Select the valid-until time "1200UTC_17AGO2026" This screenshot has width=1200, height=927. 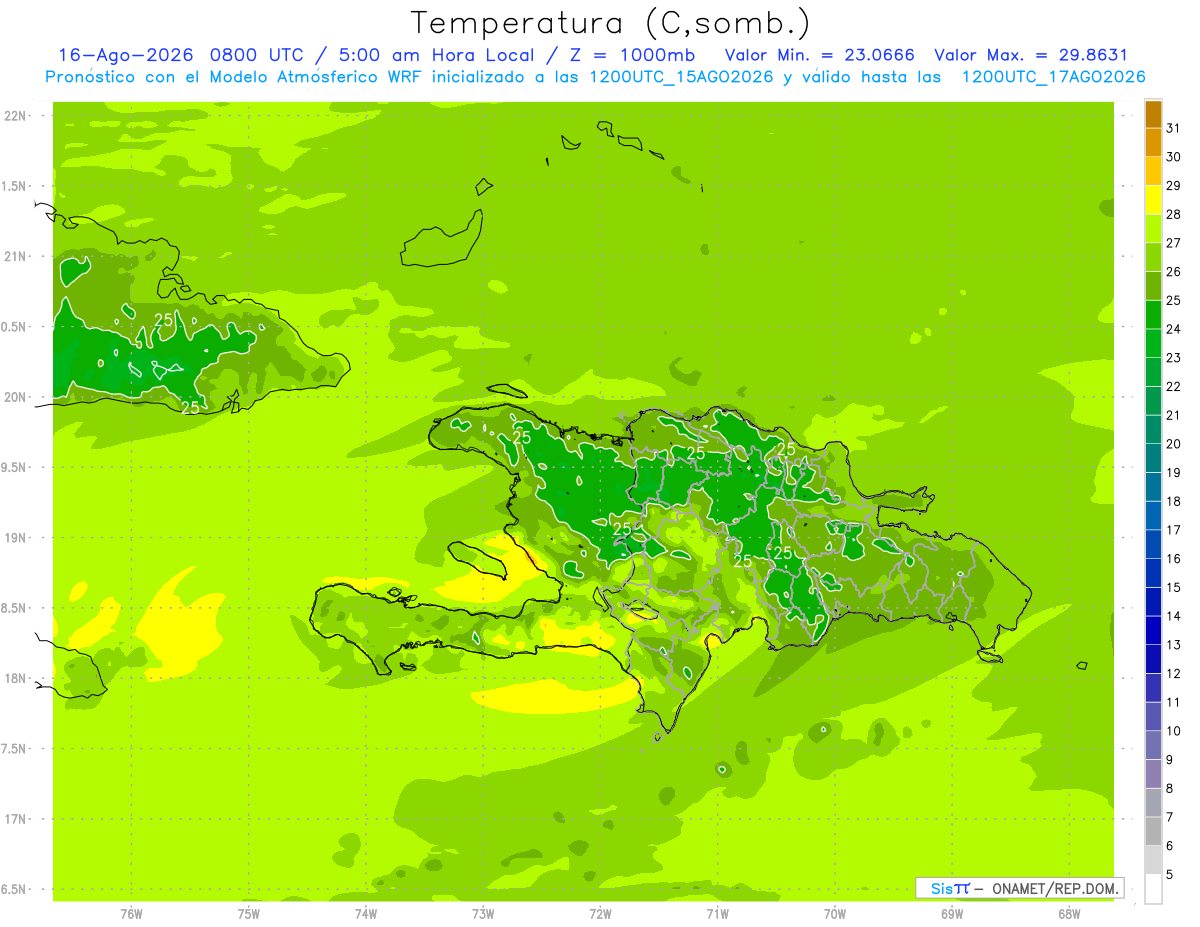point(1054,77)
